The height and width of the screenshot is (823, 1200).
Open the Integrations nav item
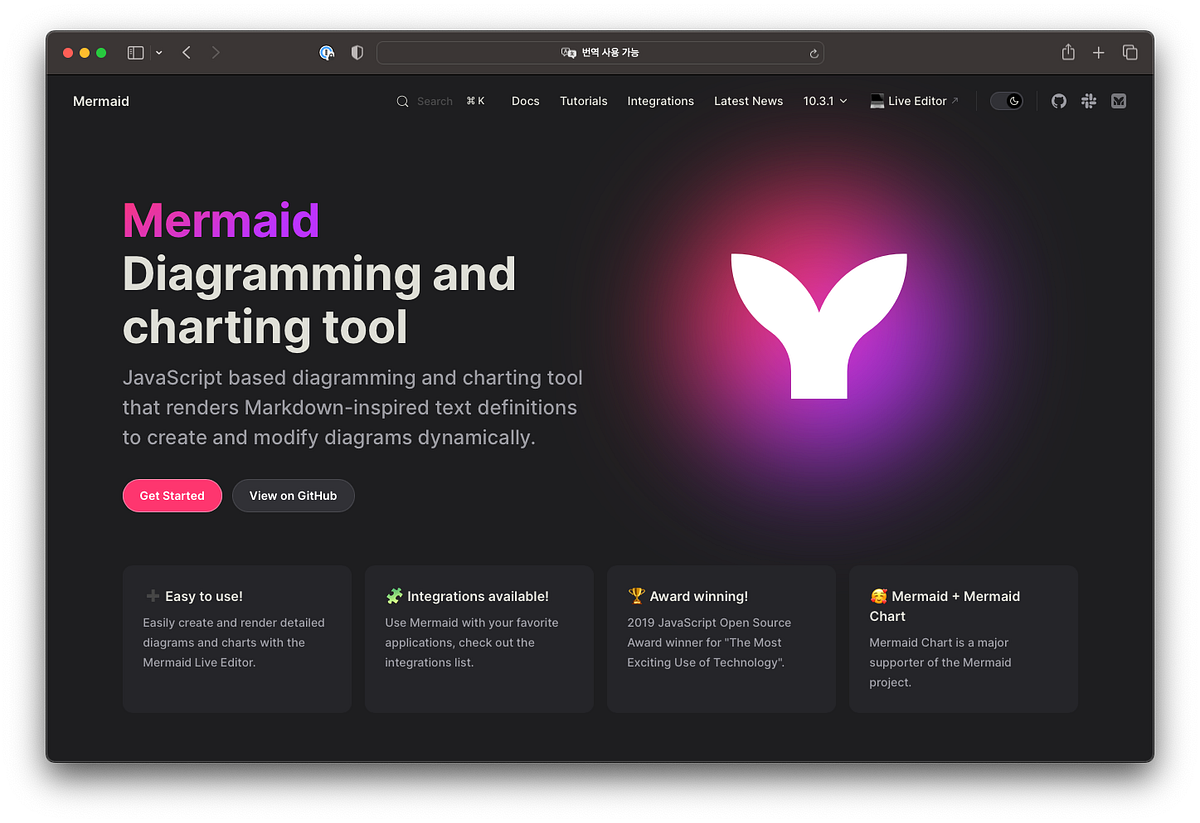[x=660, y=101]
